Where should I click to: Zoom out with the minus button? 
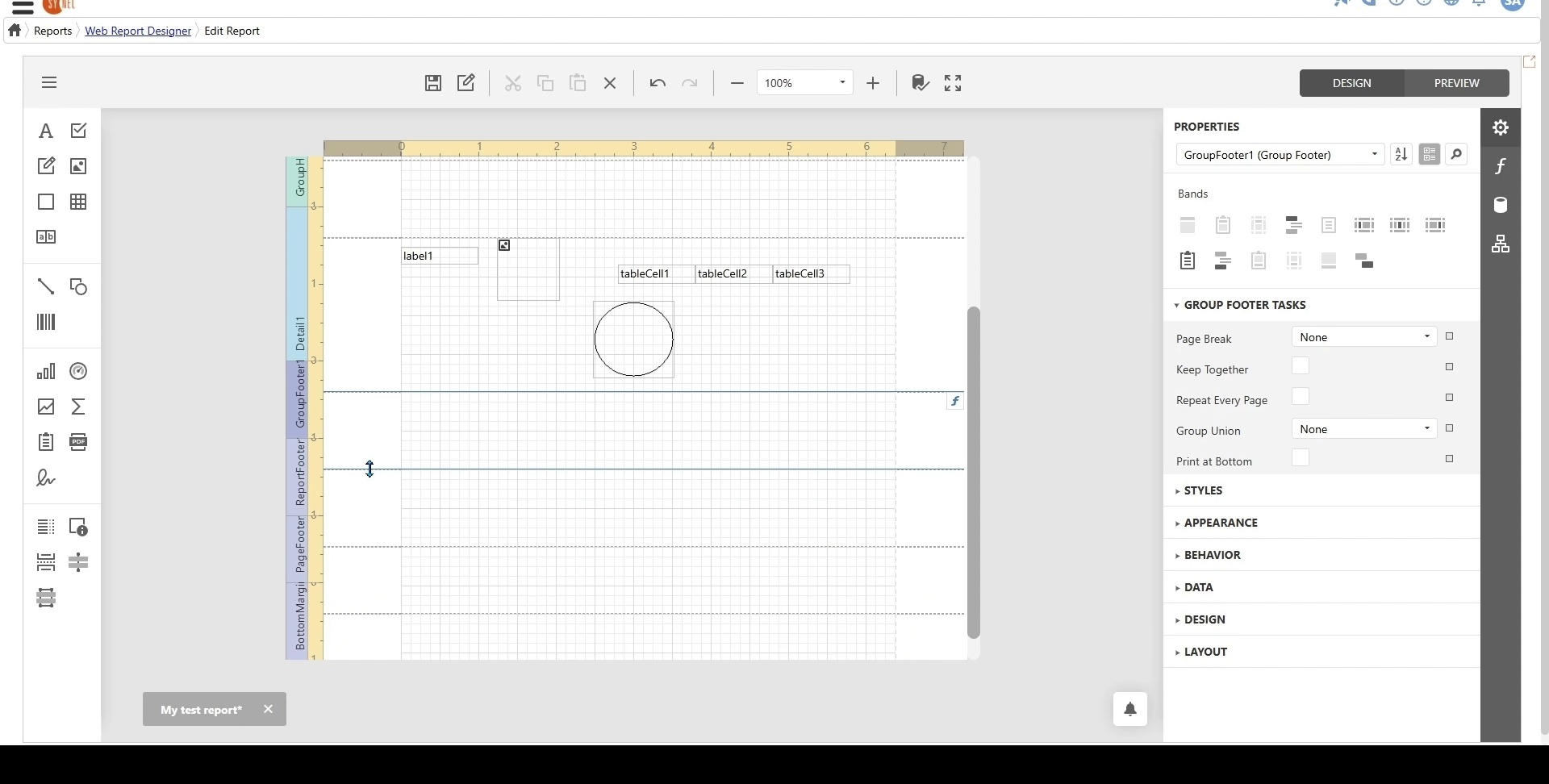pyautogui.click(x=737, y=83)
